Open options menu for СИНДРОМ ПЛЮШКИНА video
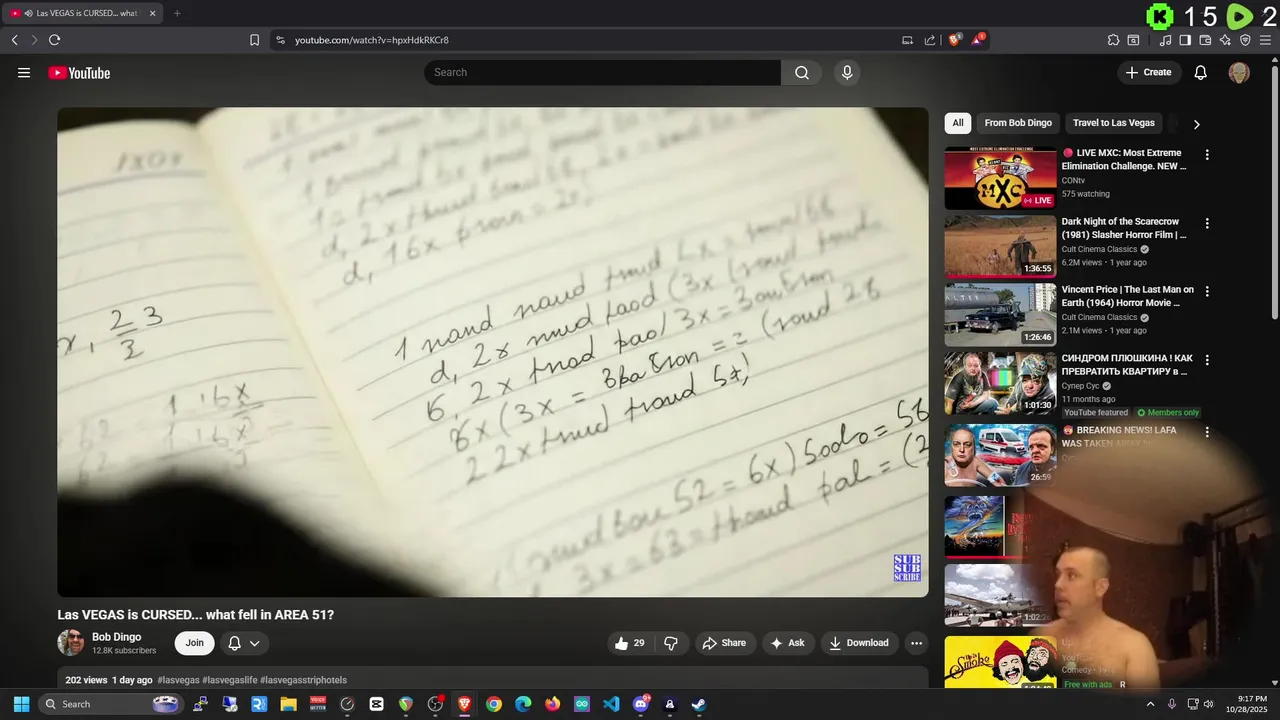Image resolution: width=1280 pixels, height=720 pixels. (x=1207, y=359)
